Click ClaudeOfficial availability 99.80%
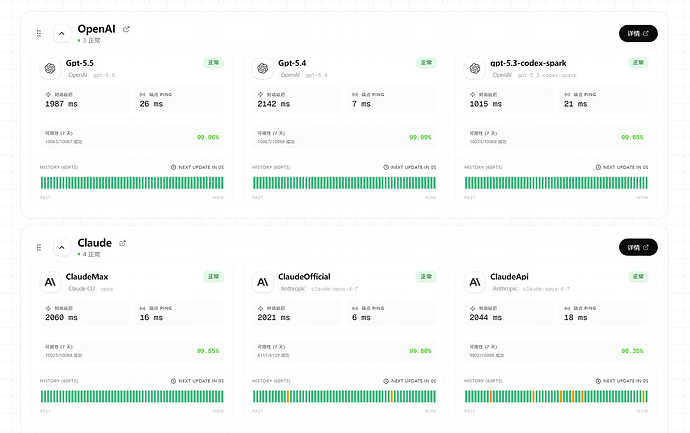Viewport: 690px width, 433px height. click(x=420, y=351)
